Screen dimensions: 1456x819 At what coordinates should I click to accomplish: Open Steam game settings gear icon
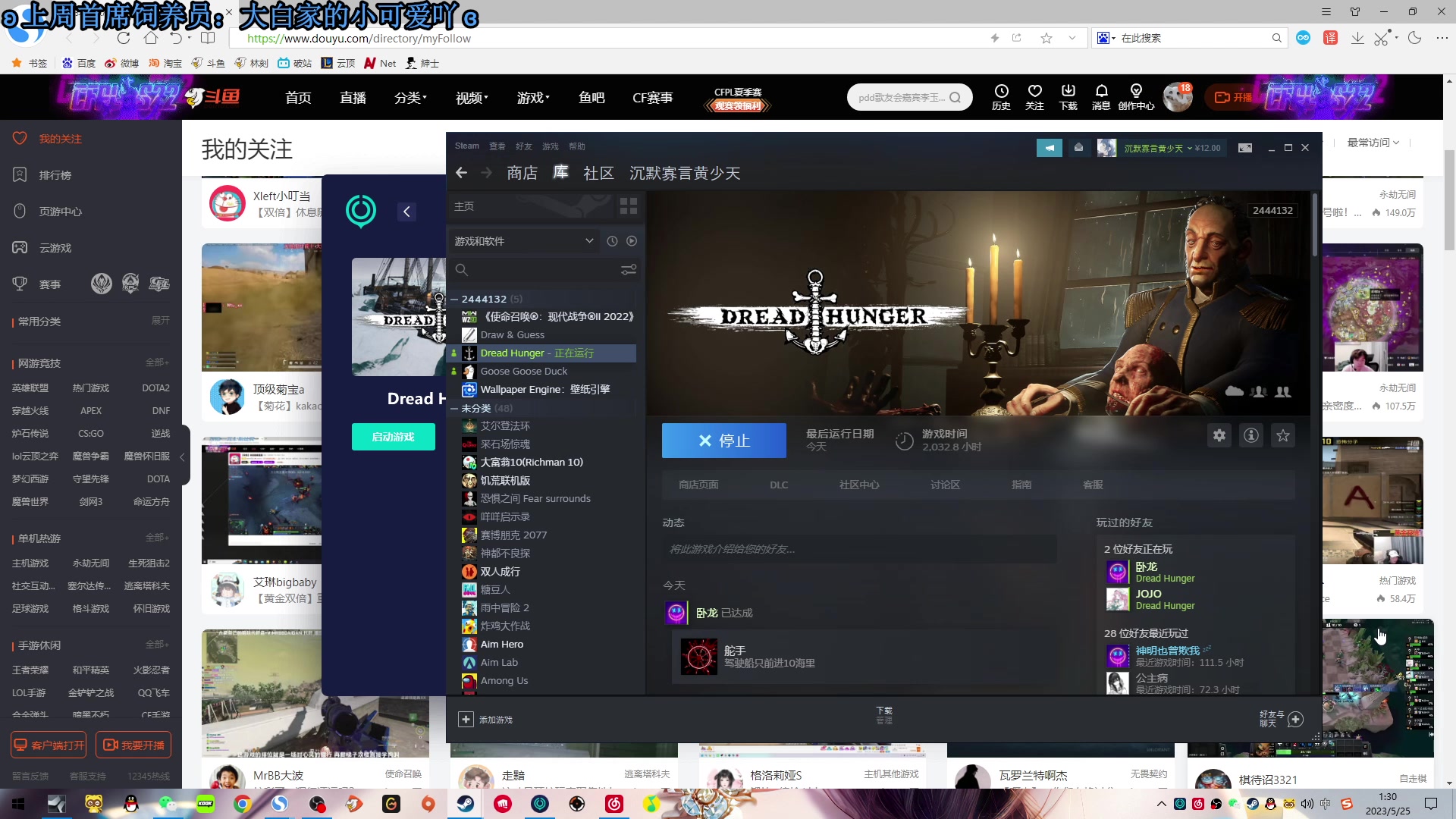pyautogui.click(x=1219, y=435)
